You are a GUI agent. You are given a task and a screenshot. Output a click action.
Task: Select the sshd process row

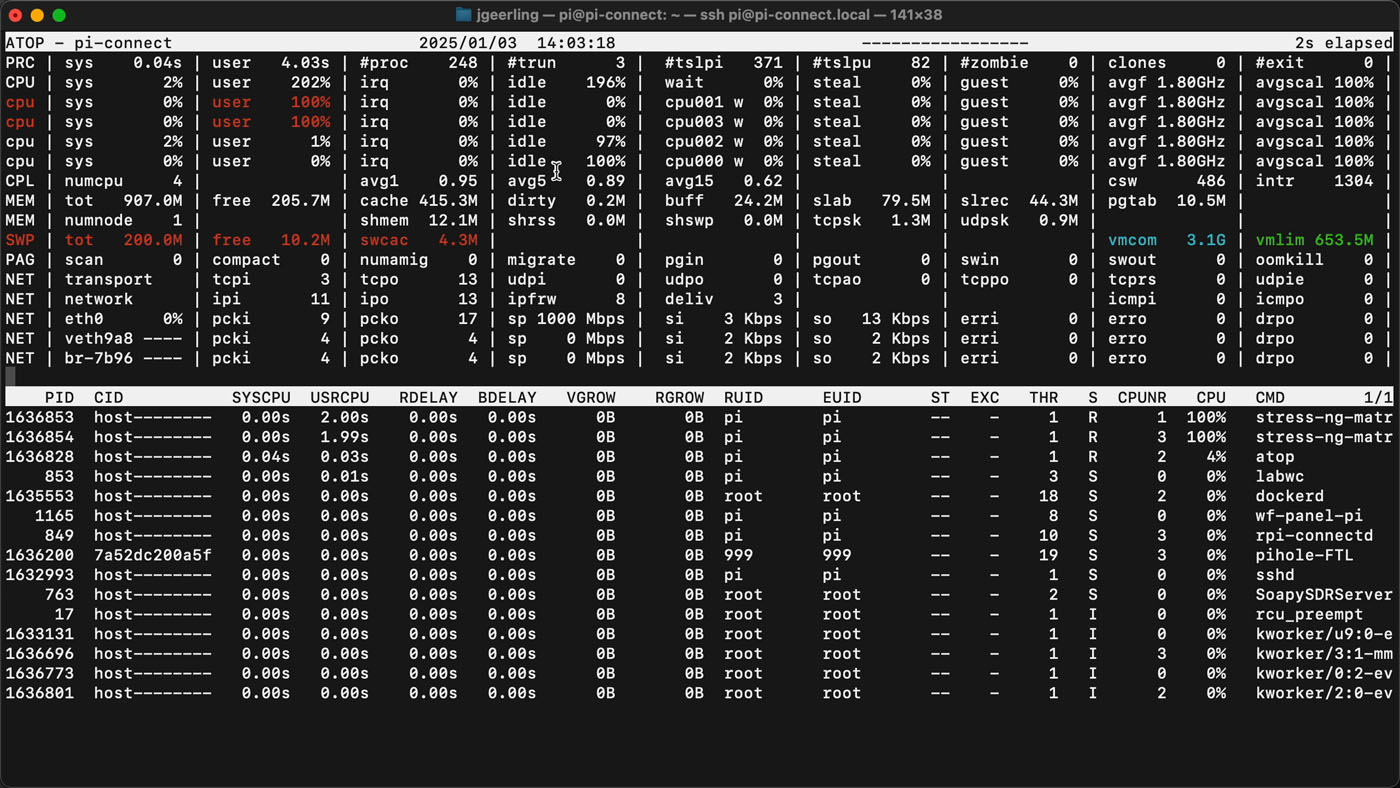coord(1275,575)
